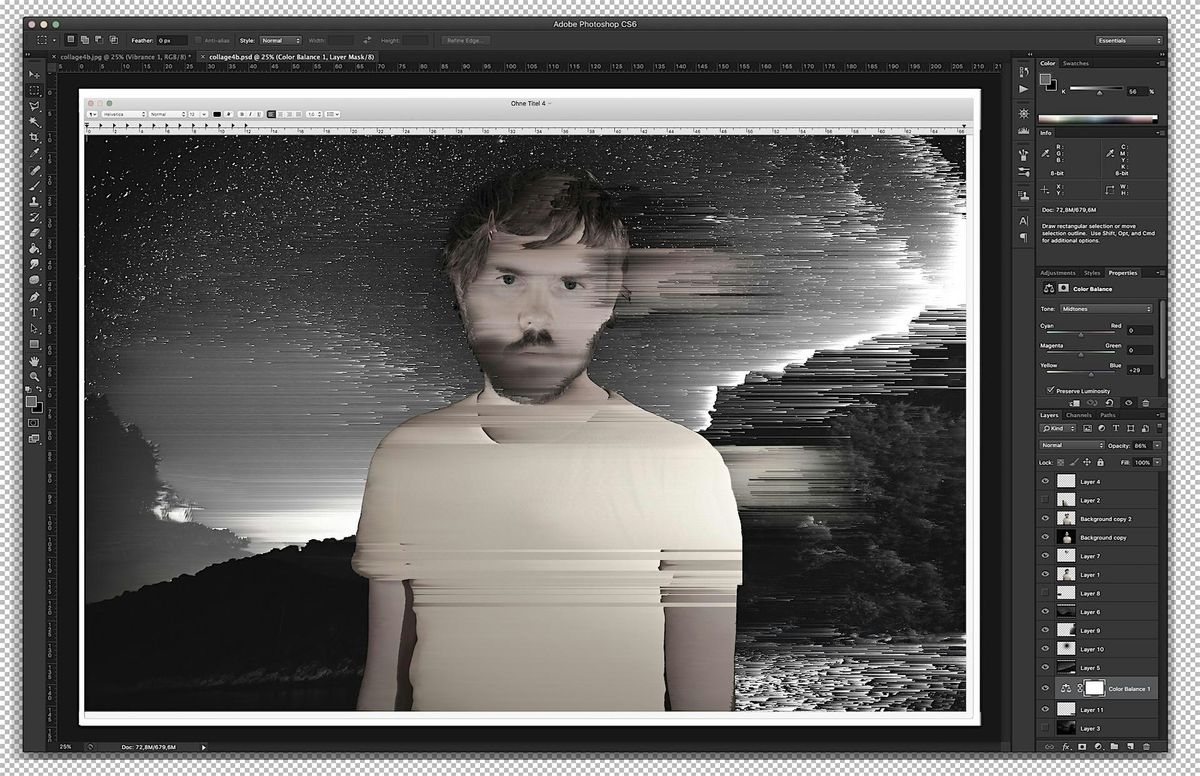Select the Crop tool

[x=34, y=137]
